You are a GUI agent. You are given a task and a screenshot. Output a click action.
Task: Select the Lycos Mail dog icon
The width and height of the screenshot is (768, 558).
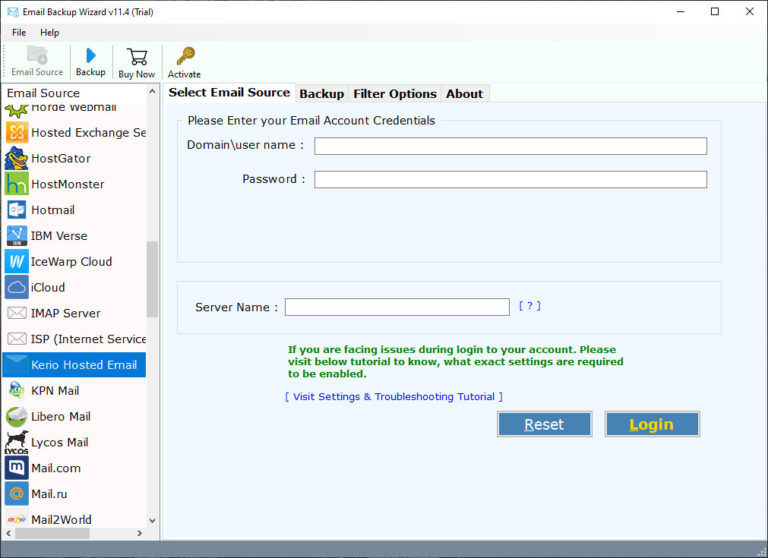[x=17, y=442]
